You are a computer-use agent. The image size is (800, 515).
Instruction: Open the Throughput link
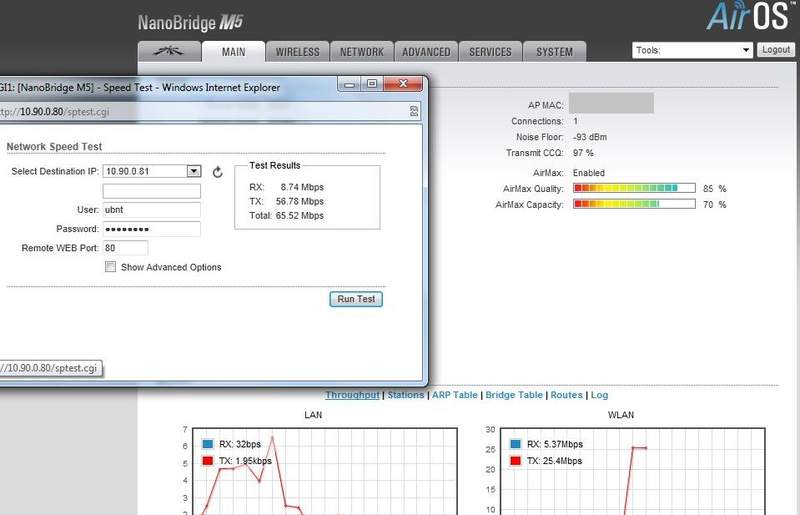[352, 395]
